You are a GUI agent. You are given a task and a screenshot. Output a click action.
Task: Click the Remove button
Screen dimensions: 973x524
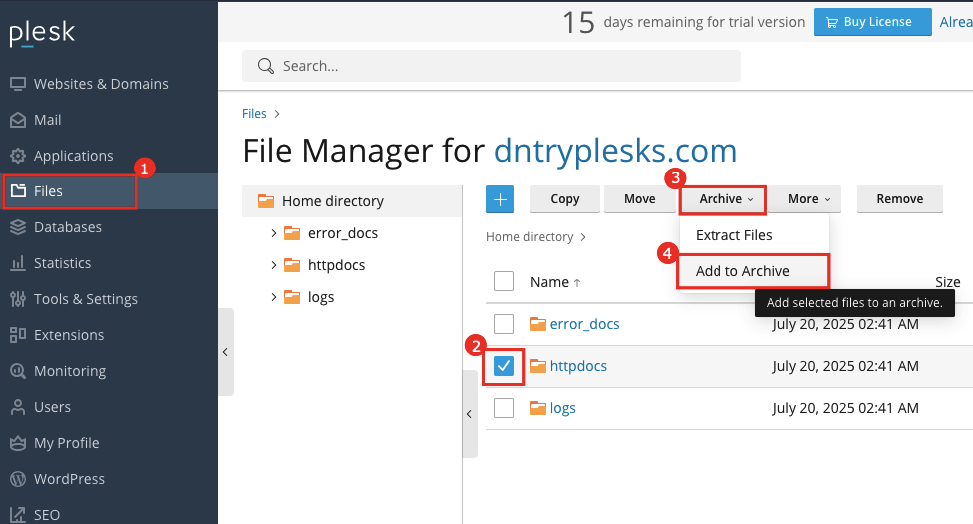[x=900, y=199]
